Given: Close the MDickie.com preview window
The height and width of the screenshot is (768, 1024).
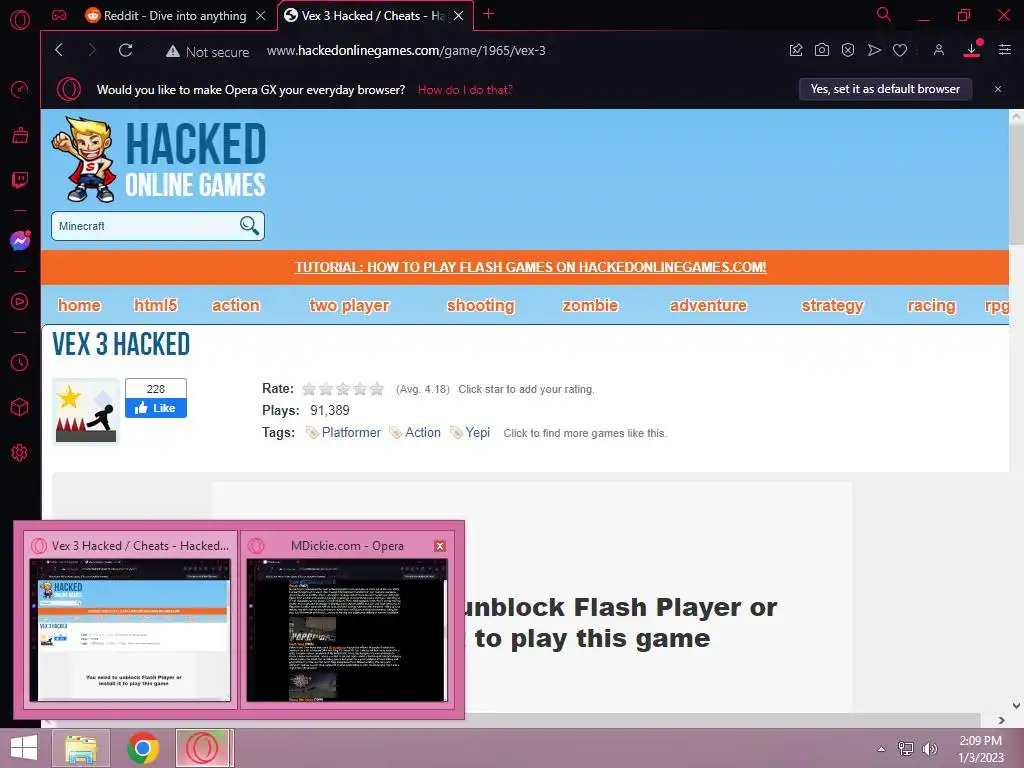Looking at the screenshot, I should 440,546.
